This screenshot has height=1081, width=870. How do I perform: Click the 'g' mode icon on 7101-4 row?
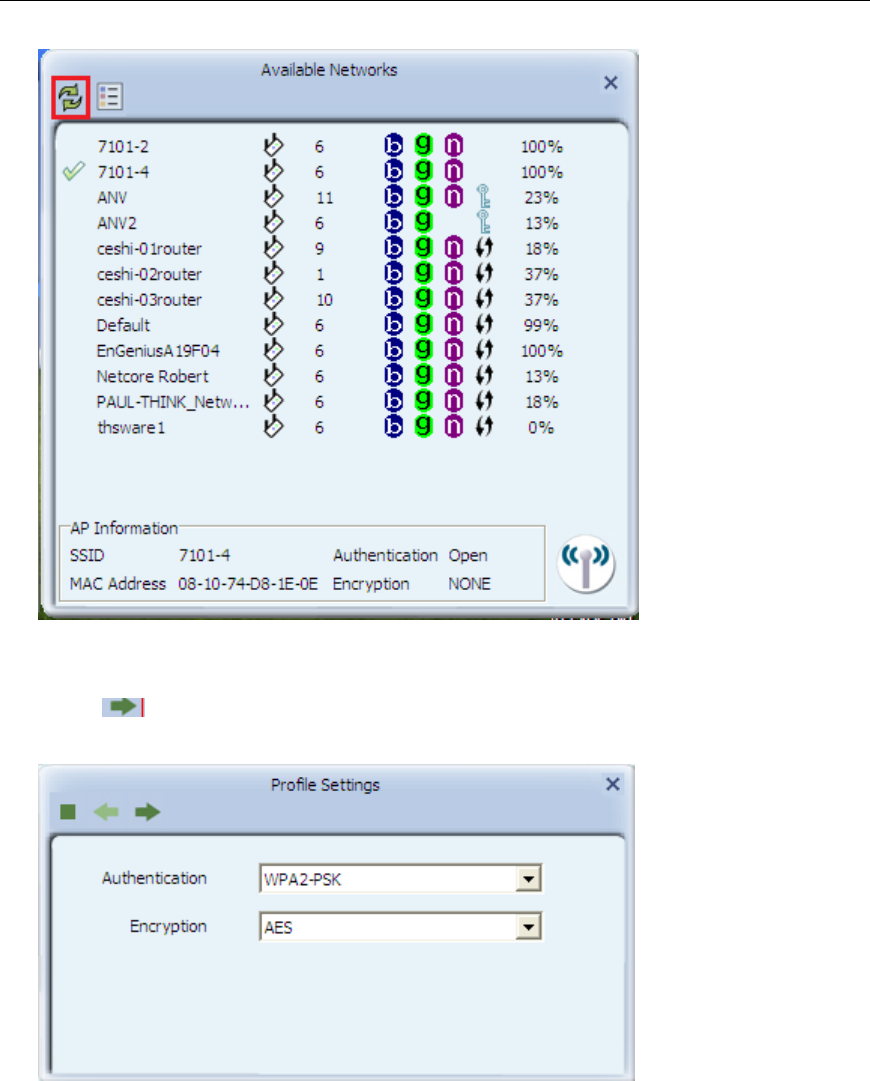click(423, 172)
